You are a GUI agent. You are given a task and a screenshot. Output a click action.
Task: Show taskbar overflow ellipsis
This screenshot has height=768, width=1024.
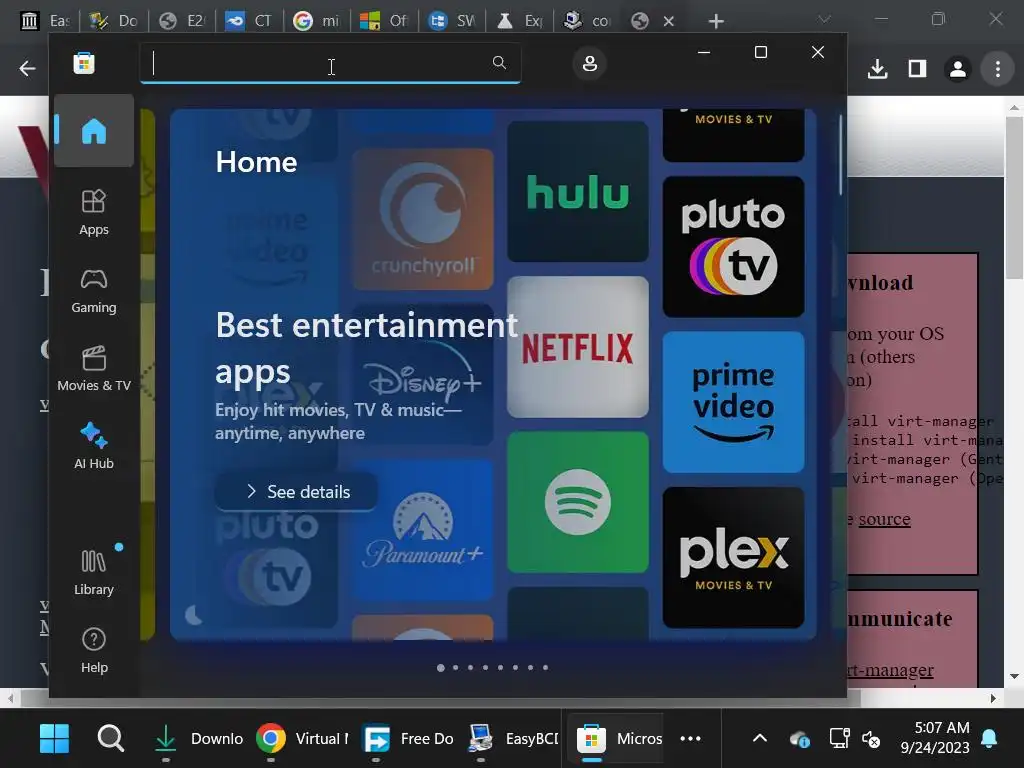point(690,739)
